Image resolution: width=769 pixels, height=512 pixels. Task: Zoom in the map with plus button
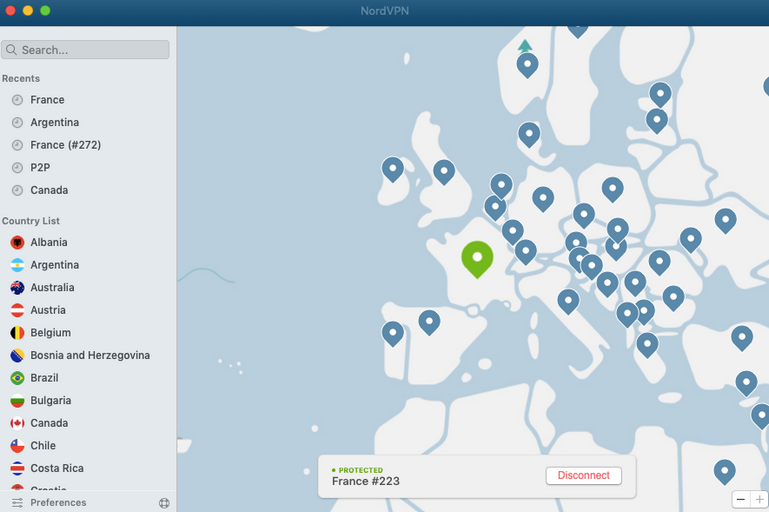[x=759, y=500]
